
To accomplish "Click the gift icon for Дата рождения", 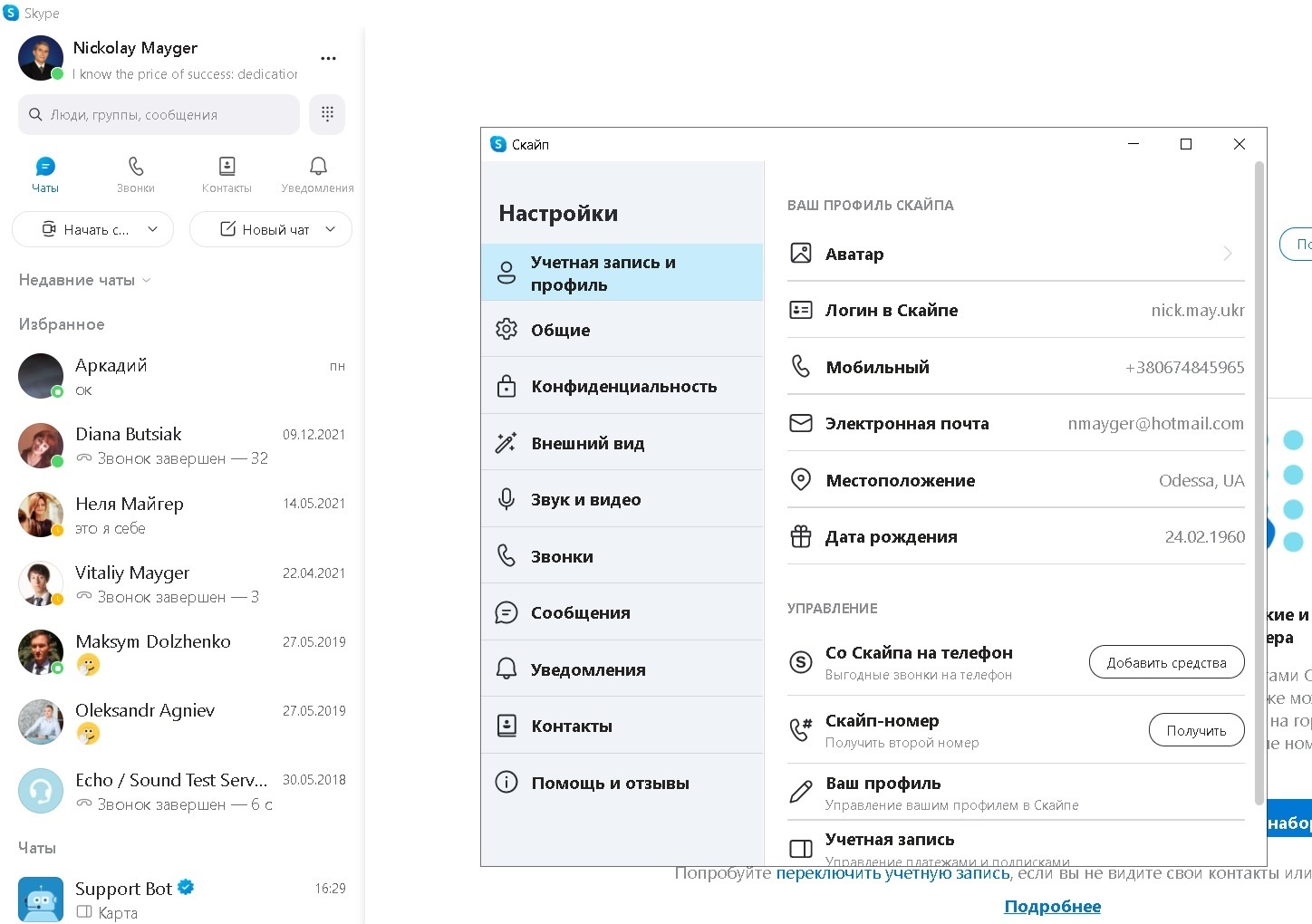I will tap(801, 536).
